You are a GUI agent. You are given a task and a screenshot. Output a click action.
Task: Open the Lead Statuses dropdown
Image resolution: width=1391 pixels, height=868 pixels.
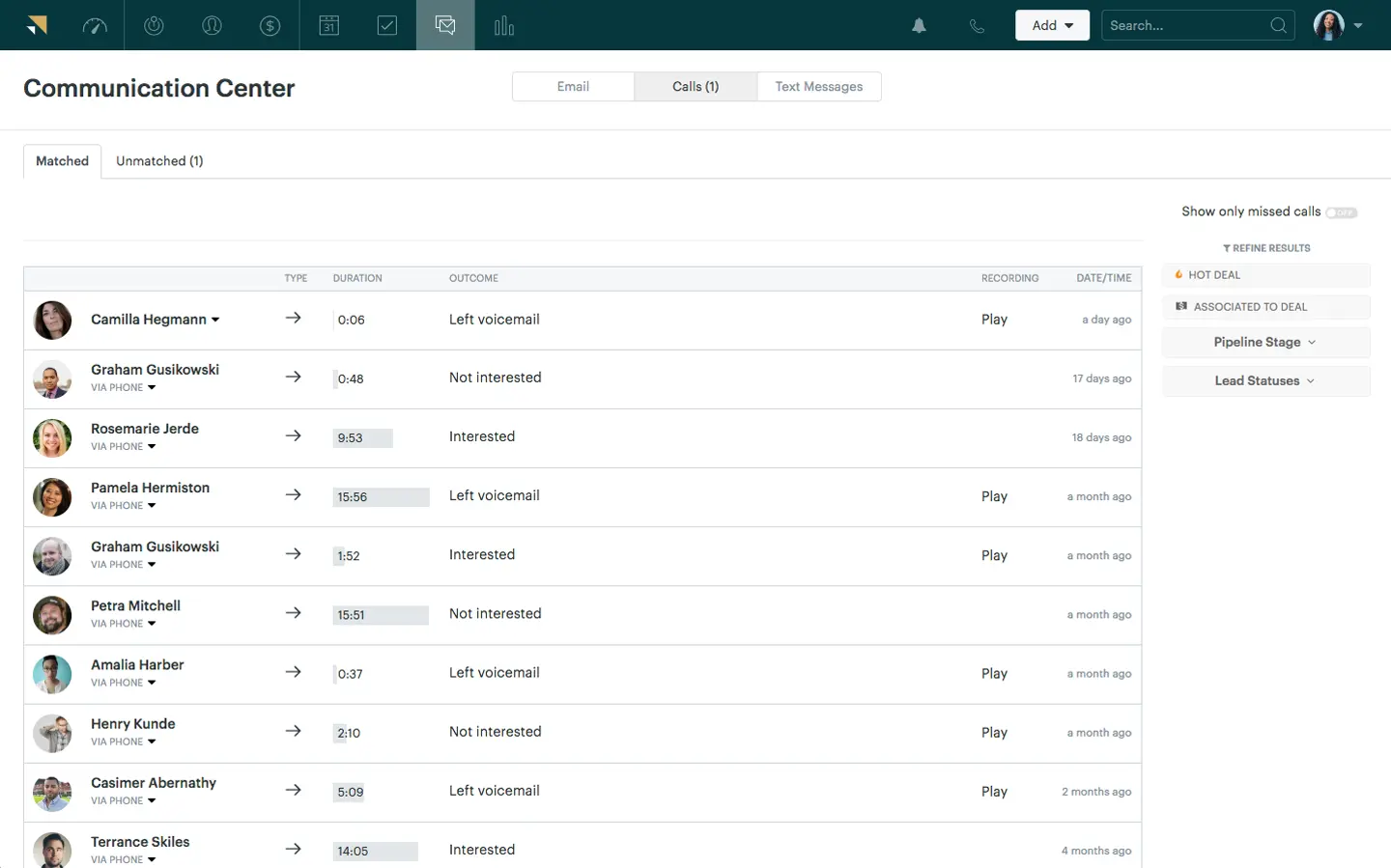[1265, 380]
